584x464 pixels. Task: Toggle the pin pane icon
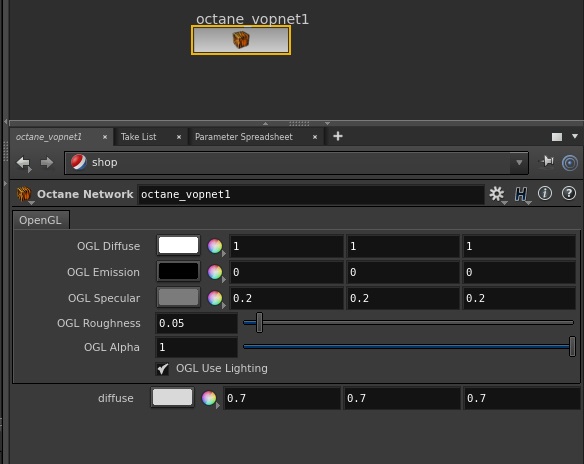point(546,162)
